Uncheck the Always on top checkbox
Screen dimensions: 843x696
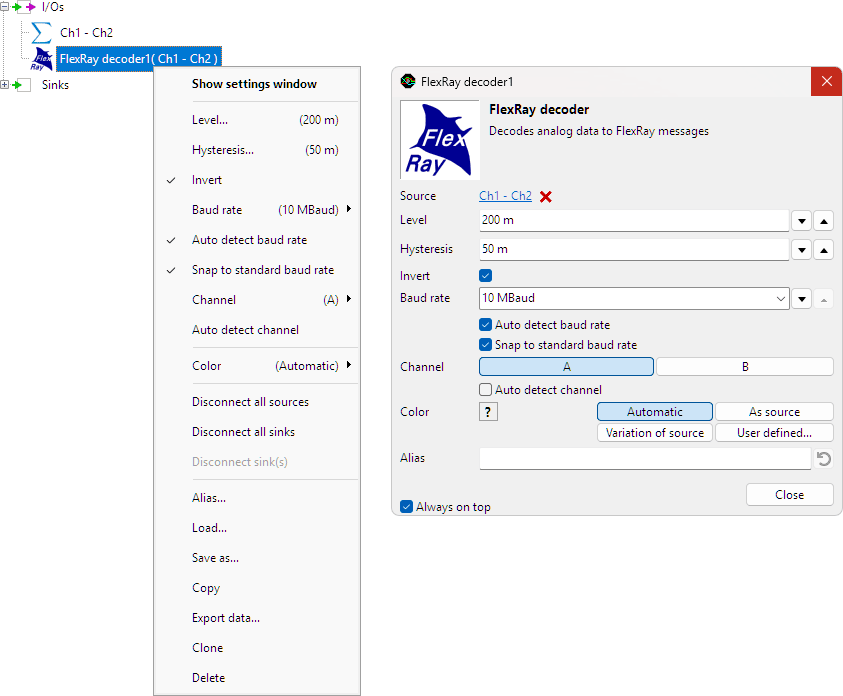[406, 506]
